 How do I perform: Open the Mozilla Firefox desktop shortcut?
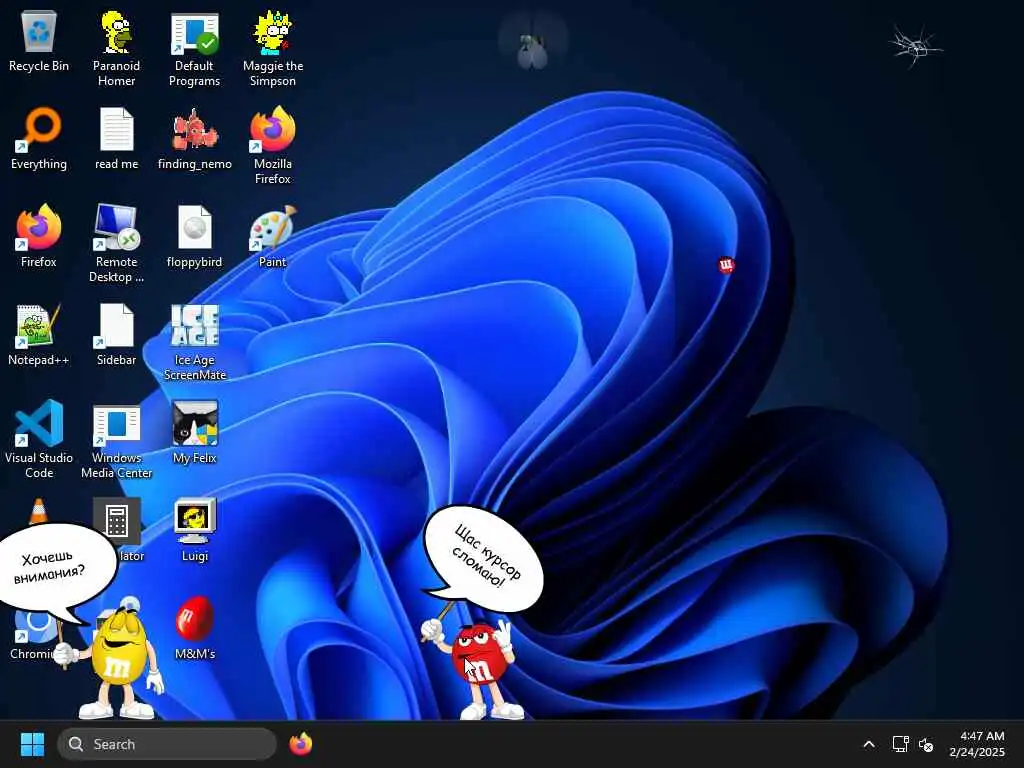[x=273, y=146]
